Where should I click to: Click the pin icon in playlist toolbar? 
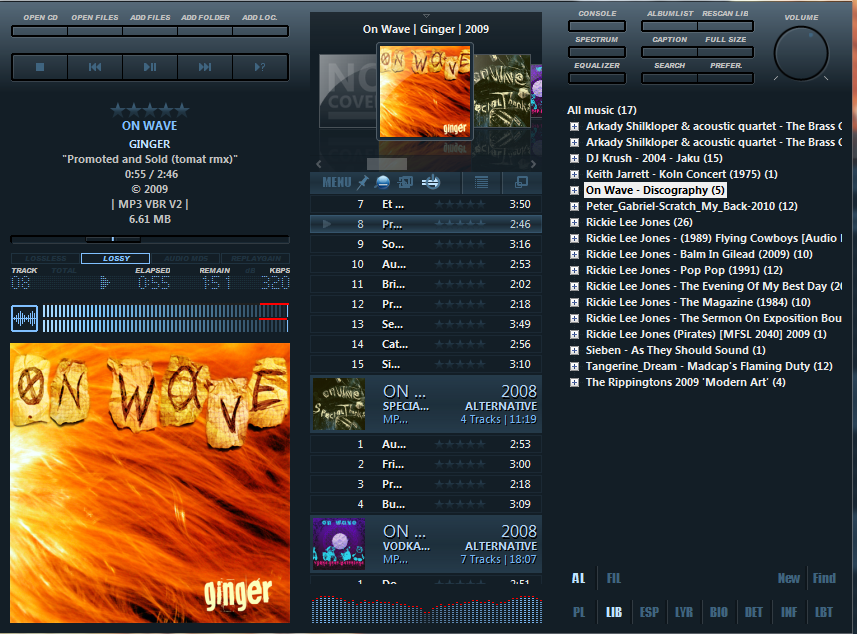coord(362,183)
